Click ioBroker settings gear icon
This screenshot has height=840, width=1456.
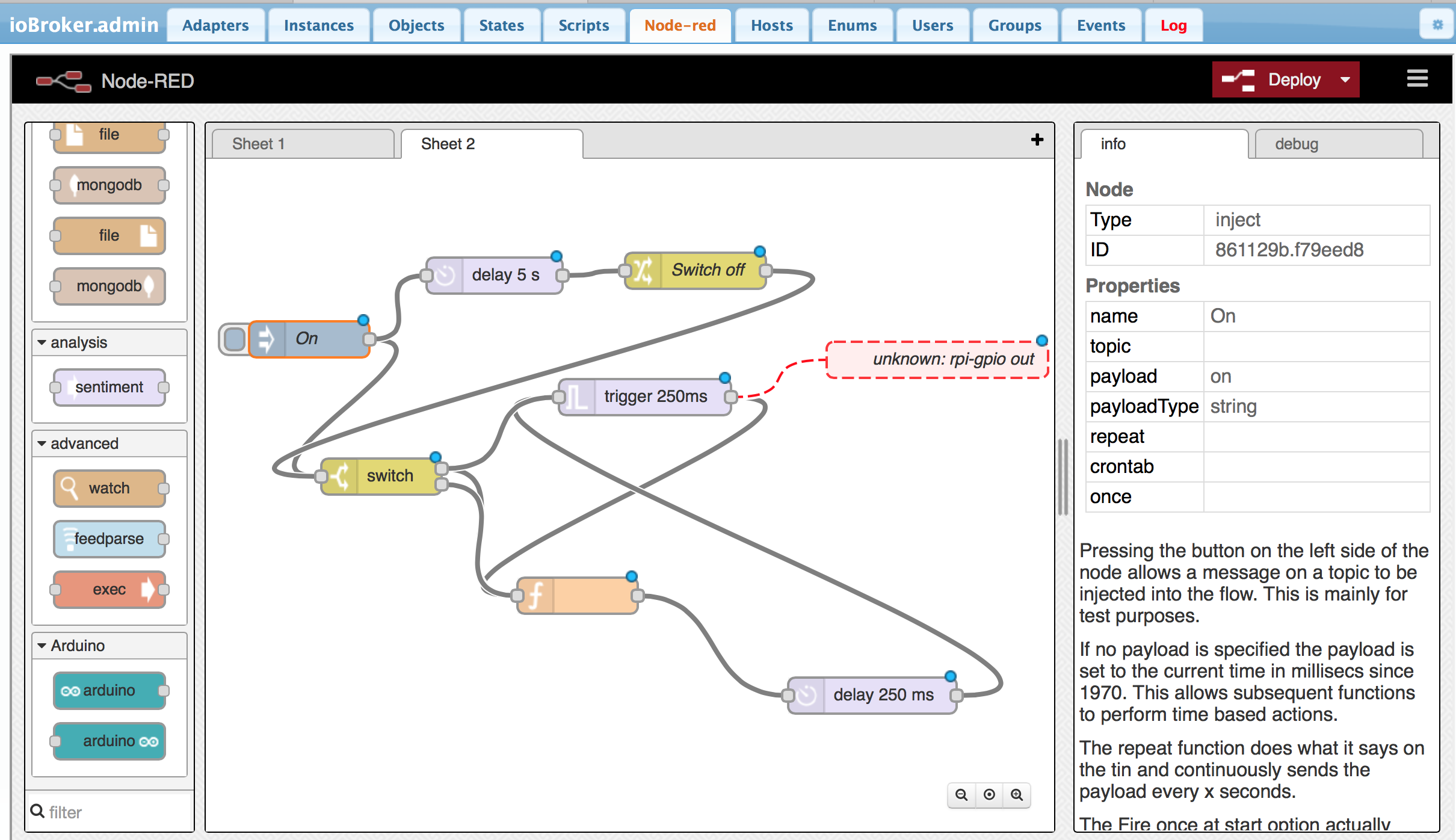[x=1437, y=25]
